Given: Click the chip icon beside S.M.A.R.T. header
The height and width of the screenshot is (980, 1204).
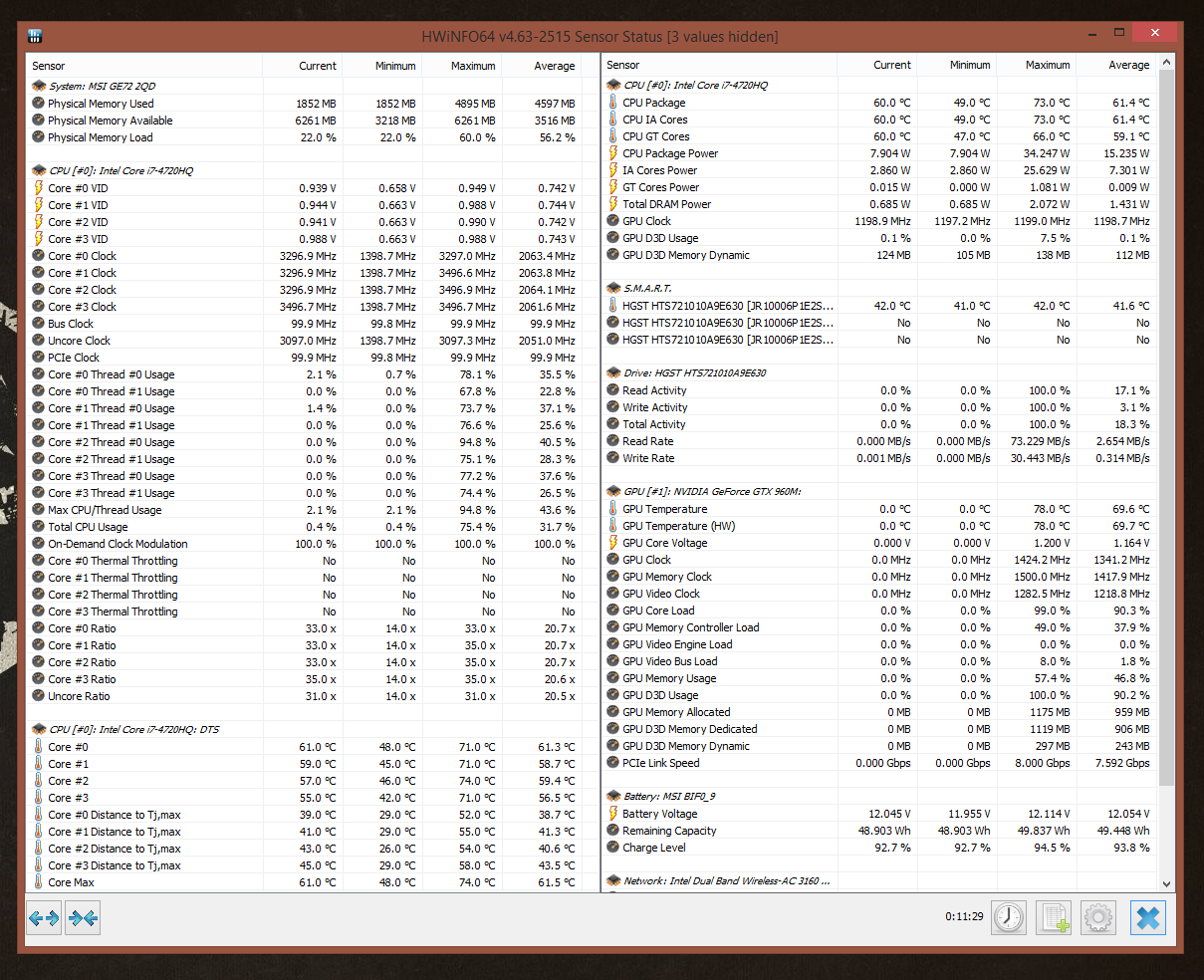Looking at the screenshot, I should tap(613, 289).
